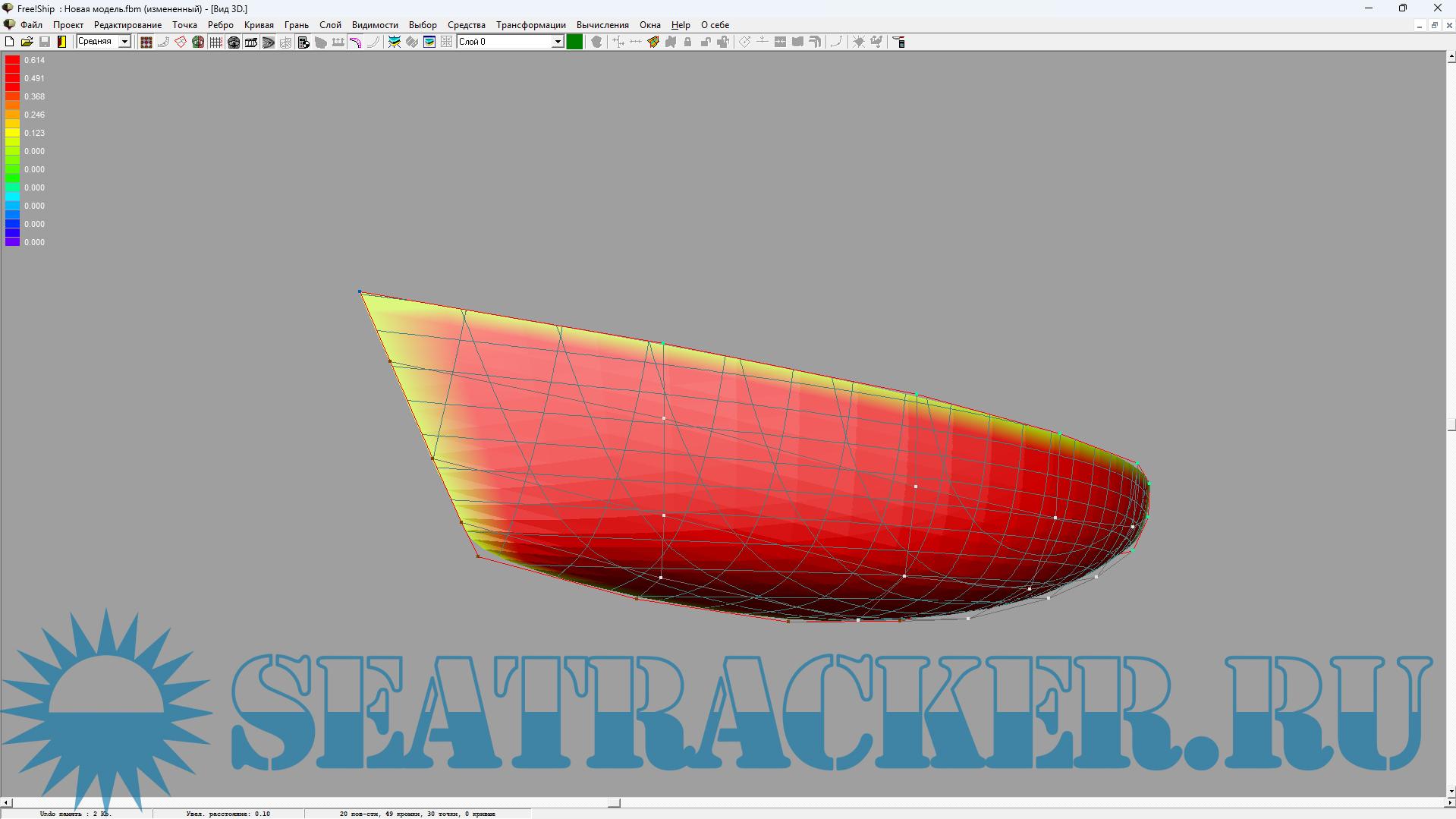
Task: Open the Трансформации menu
Action: [x=530, y=25]
